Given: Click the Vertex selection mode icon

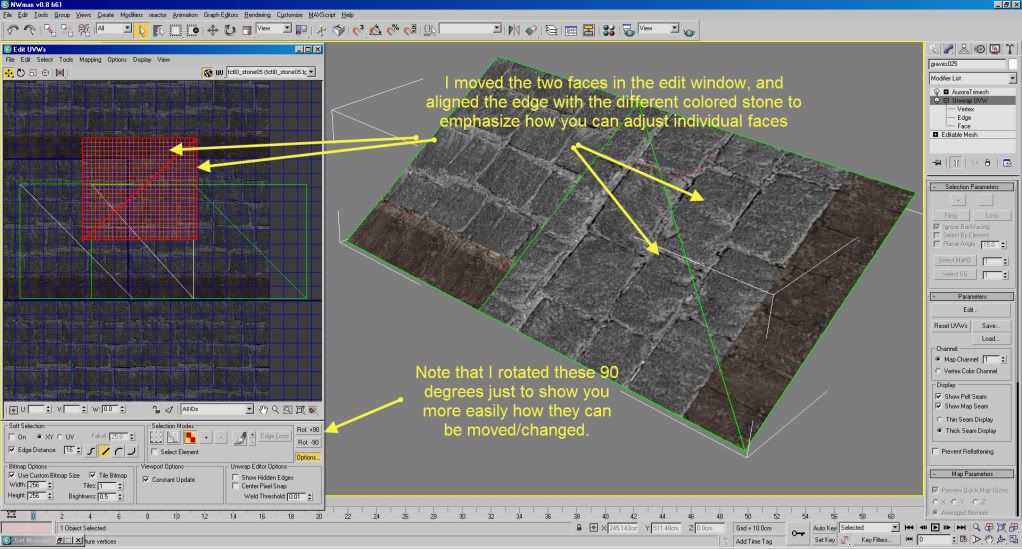Looking at the screenshot, I should click(158, 438).
